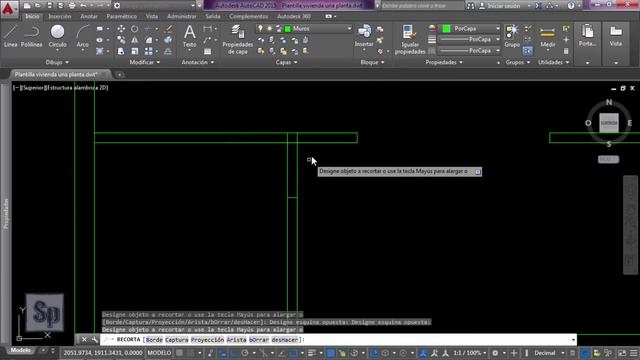Expand the Anotación panel

(198, 62)
